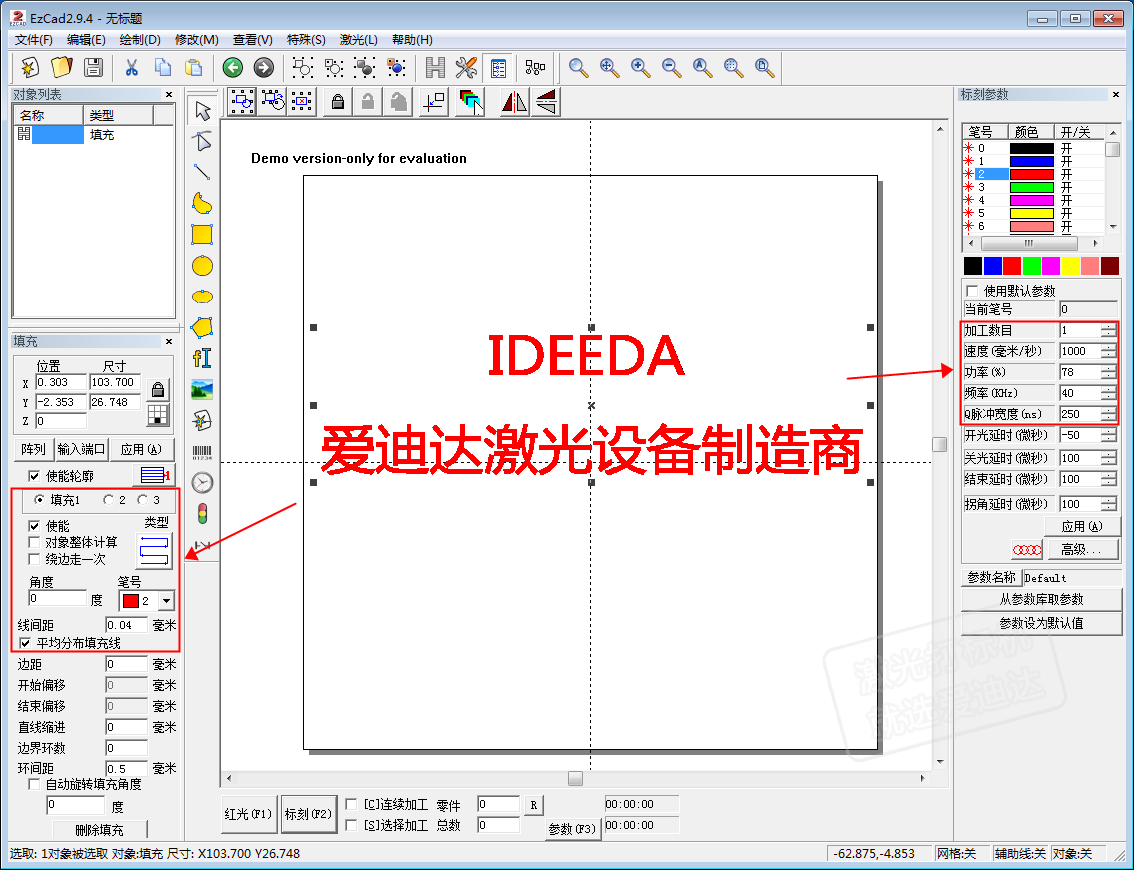Image resolution: width=1134 pixels, height=870 pixels.
Task: Click the 线间距 line spacing field
Action: click(x=127, y=625)
